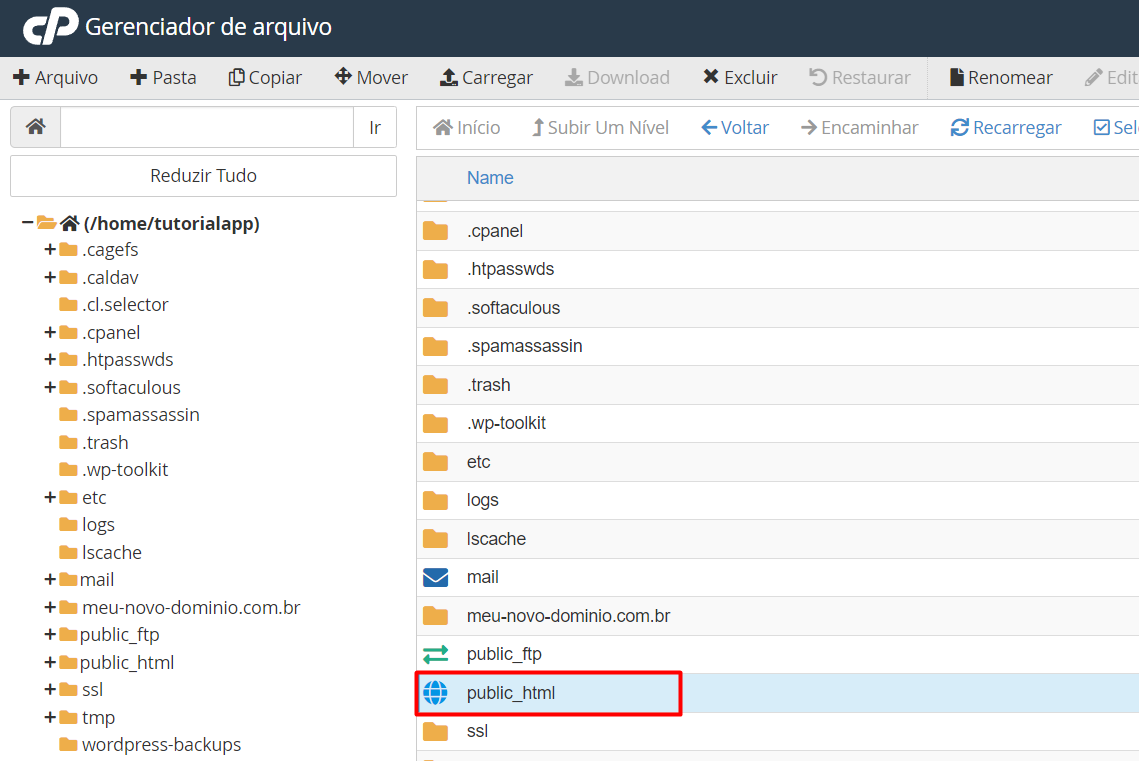1139x761 pixels.
Task: Rename item with Renomear
Action: pyautogui.click(x=1001, y=78)
